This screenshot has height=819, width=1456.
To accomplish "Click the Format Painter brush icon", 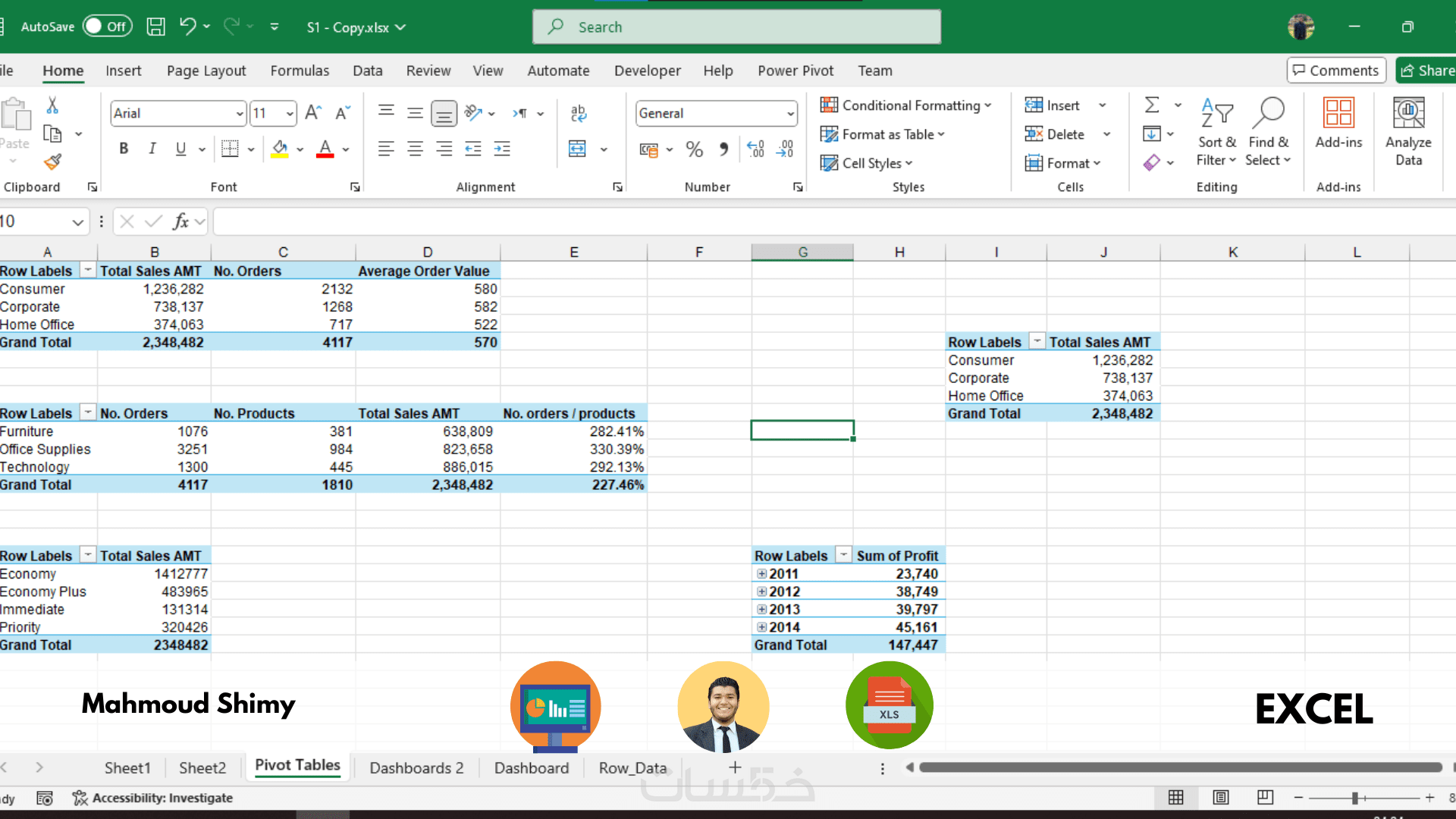I will coord(52,162).
